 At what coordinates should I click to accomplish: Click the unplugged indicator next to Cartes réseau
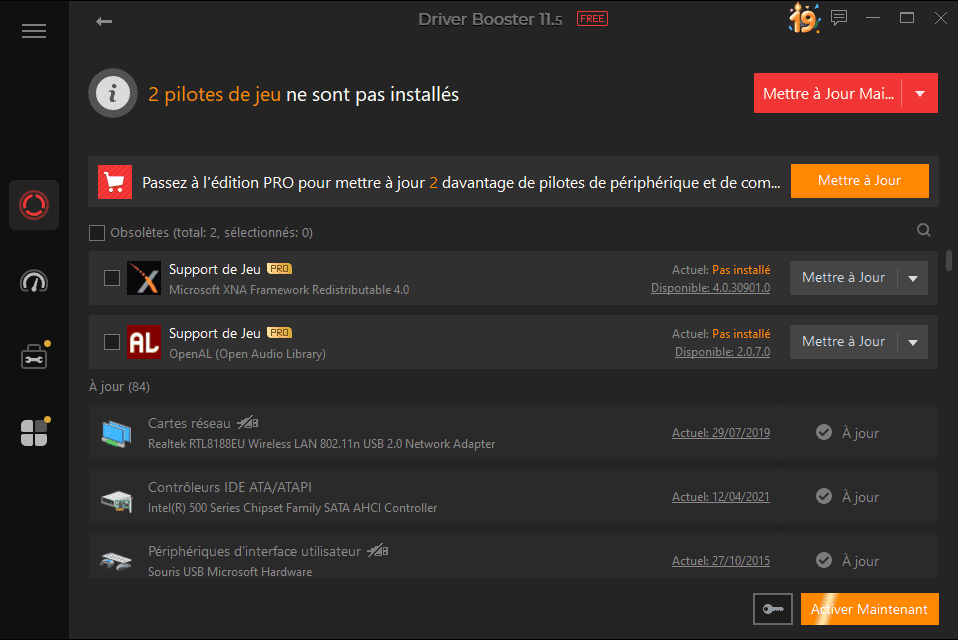[x=248, y=423]
